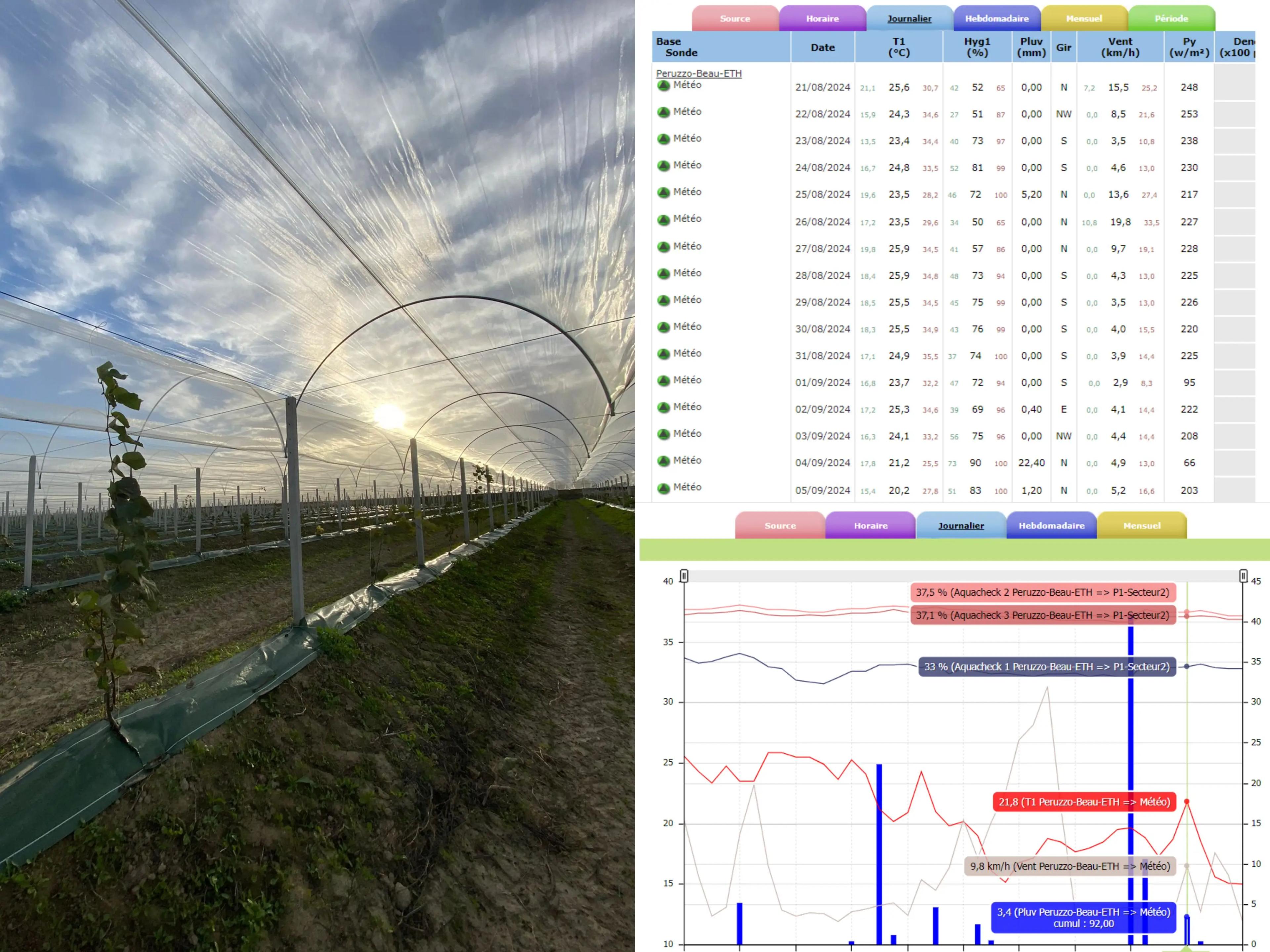Select the Météo icon on the 25/08/2024 row
Image resolution: width=1270 pixels, height=952 pixels.
[664, 192]
